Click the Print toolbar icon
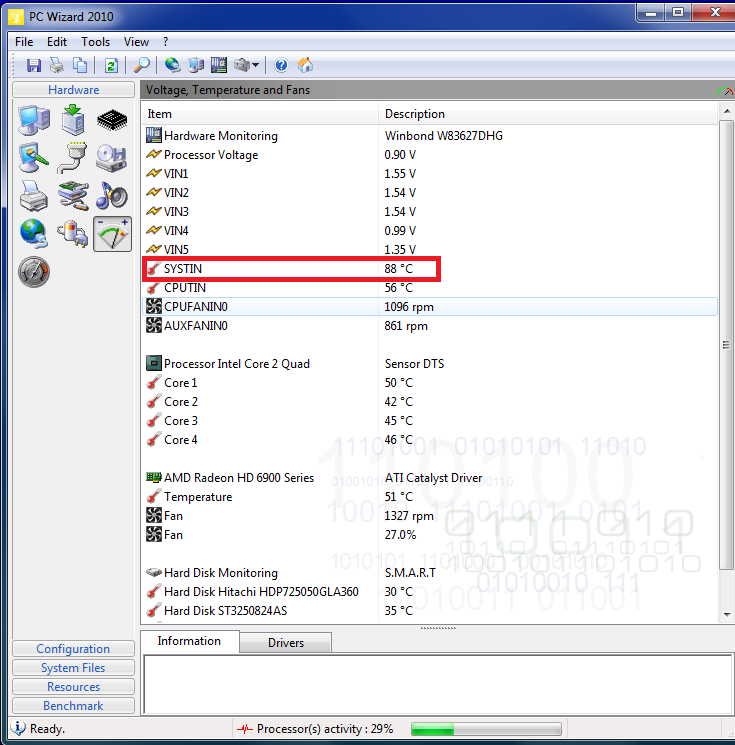The image size is (735, 745). tap(57, 65)
